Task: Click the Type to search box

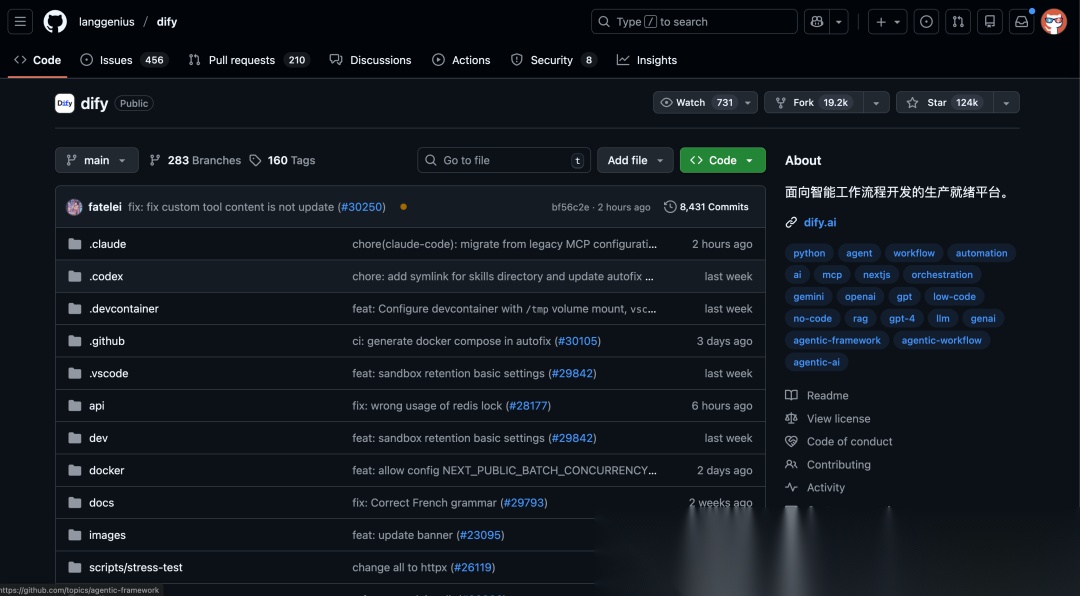Action: (694, 21)
